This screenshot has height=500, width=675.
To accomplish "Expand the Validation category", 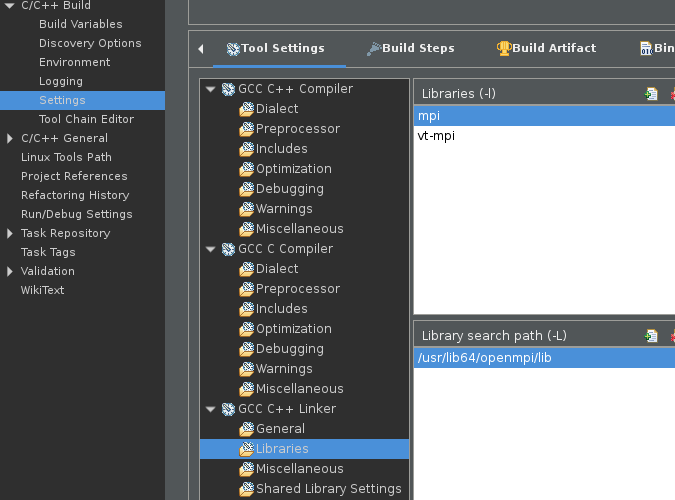I will (10, 271).
